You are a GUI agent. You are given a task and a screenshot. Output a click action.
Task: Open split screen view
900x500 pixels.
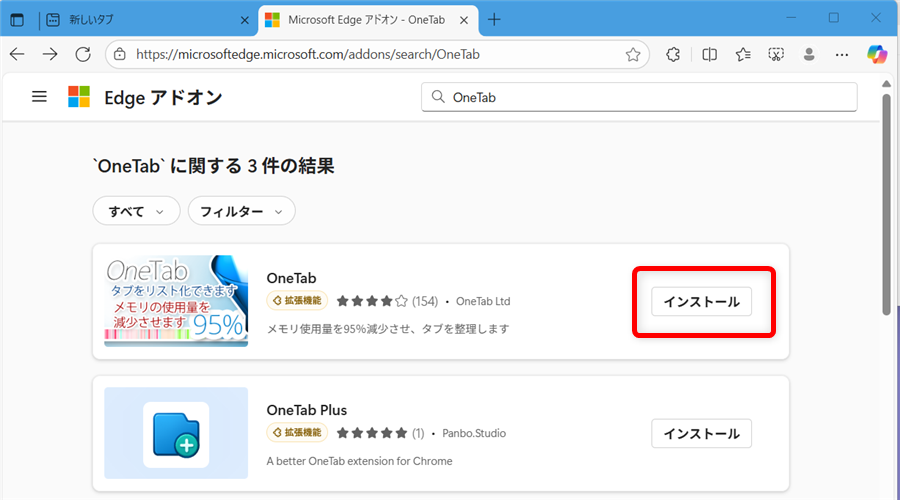(x=709, y=55)
